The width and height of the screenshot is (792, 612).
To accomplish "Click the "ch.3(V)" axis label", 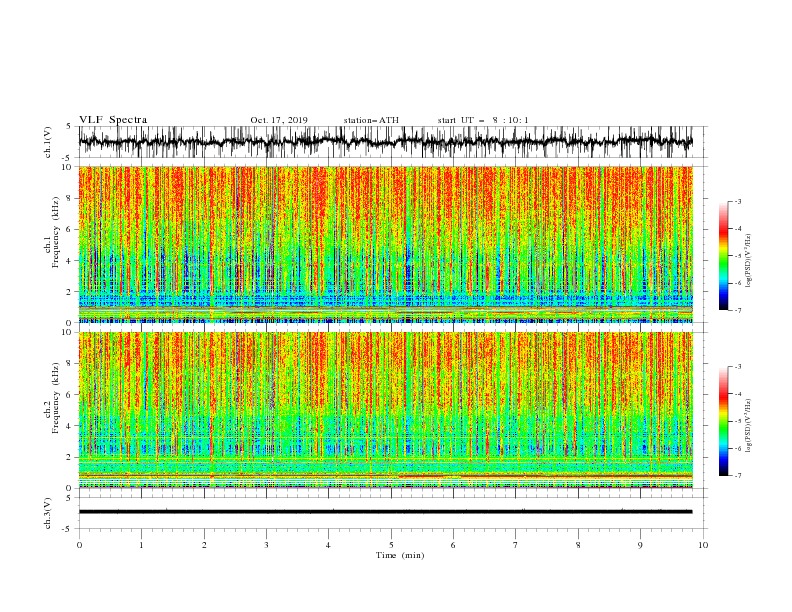I will point(48,513).
